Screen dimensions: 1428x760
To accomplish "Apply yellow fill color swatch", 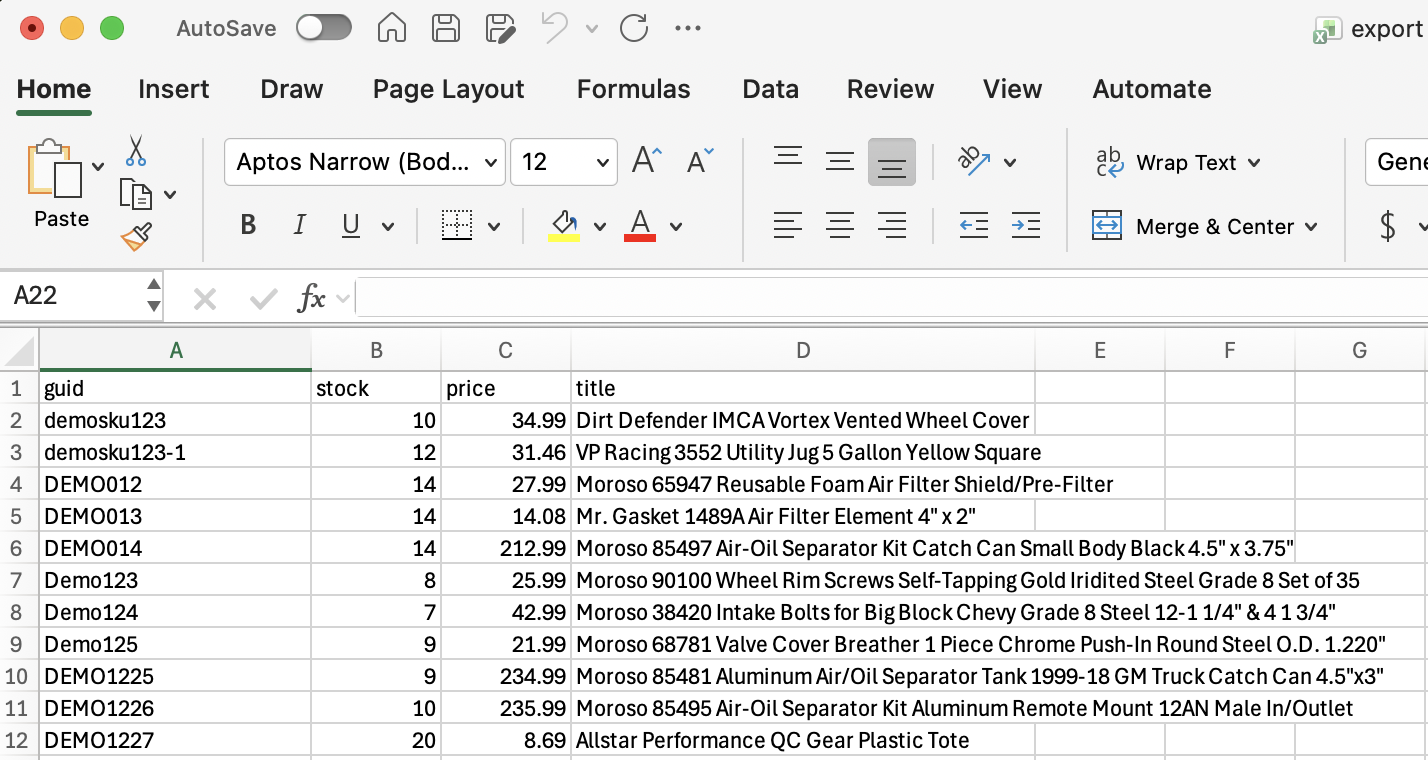I will pos(564,226).
